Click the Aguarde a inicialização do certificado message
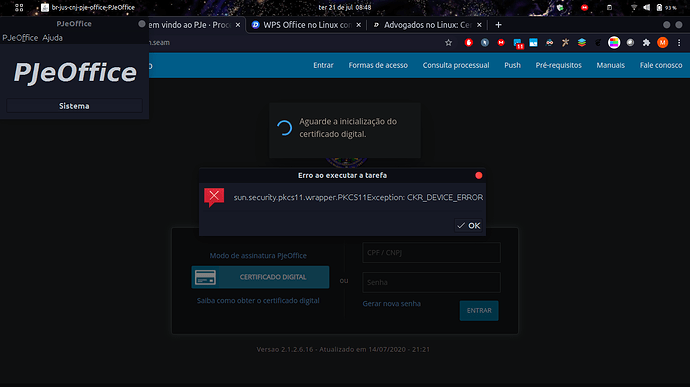Screen dimensions: 690x387 pyautogui.click(x=348, y=128)
